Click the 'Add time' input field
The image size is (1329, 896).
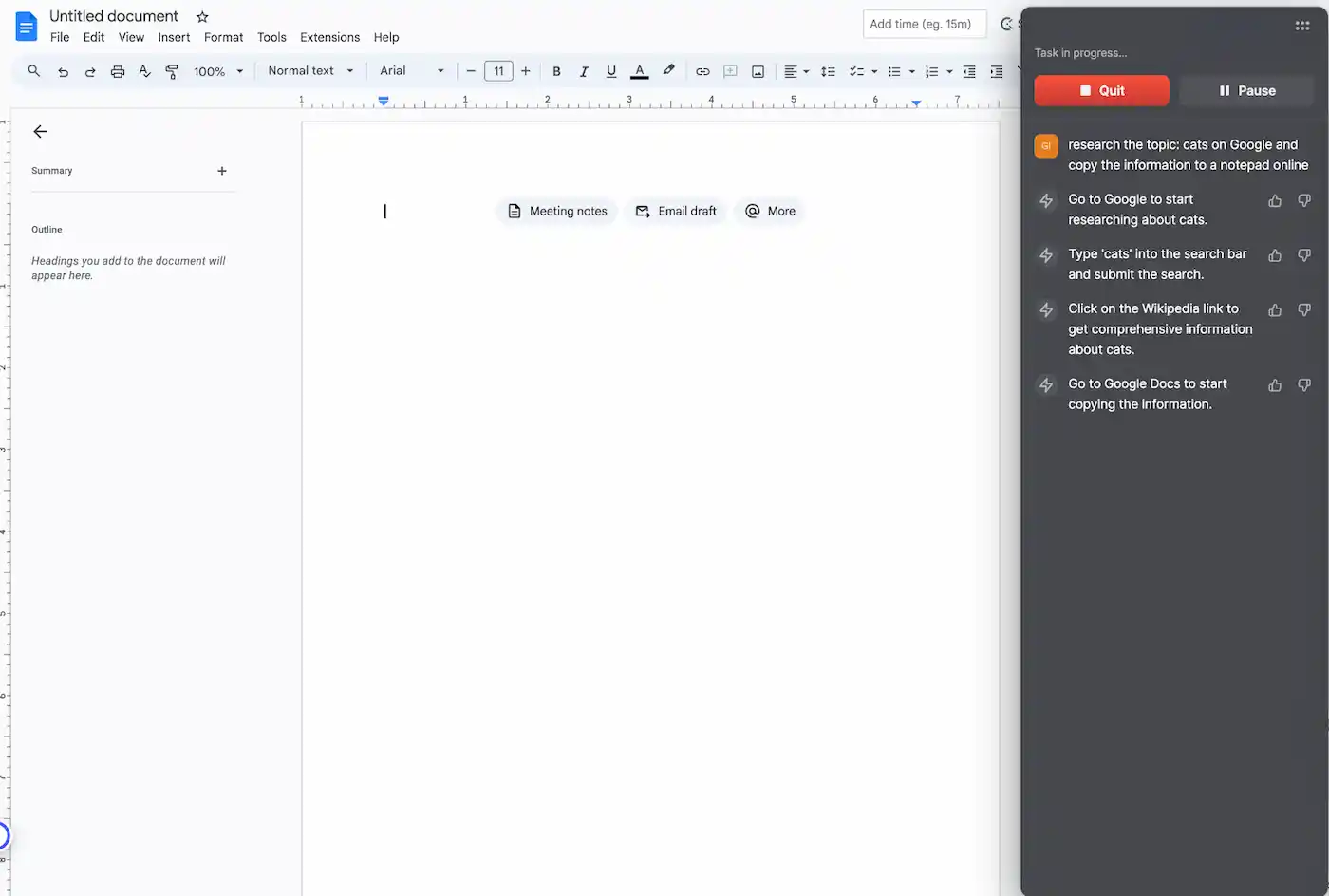pyautogui.click(x=923, y=24)
